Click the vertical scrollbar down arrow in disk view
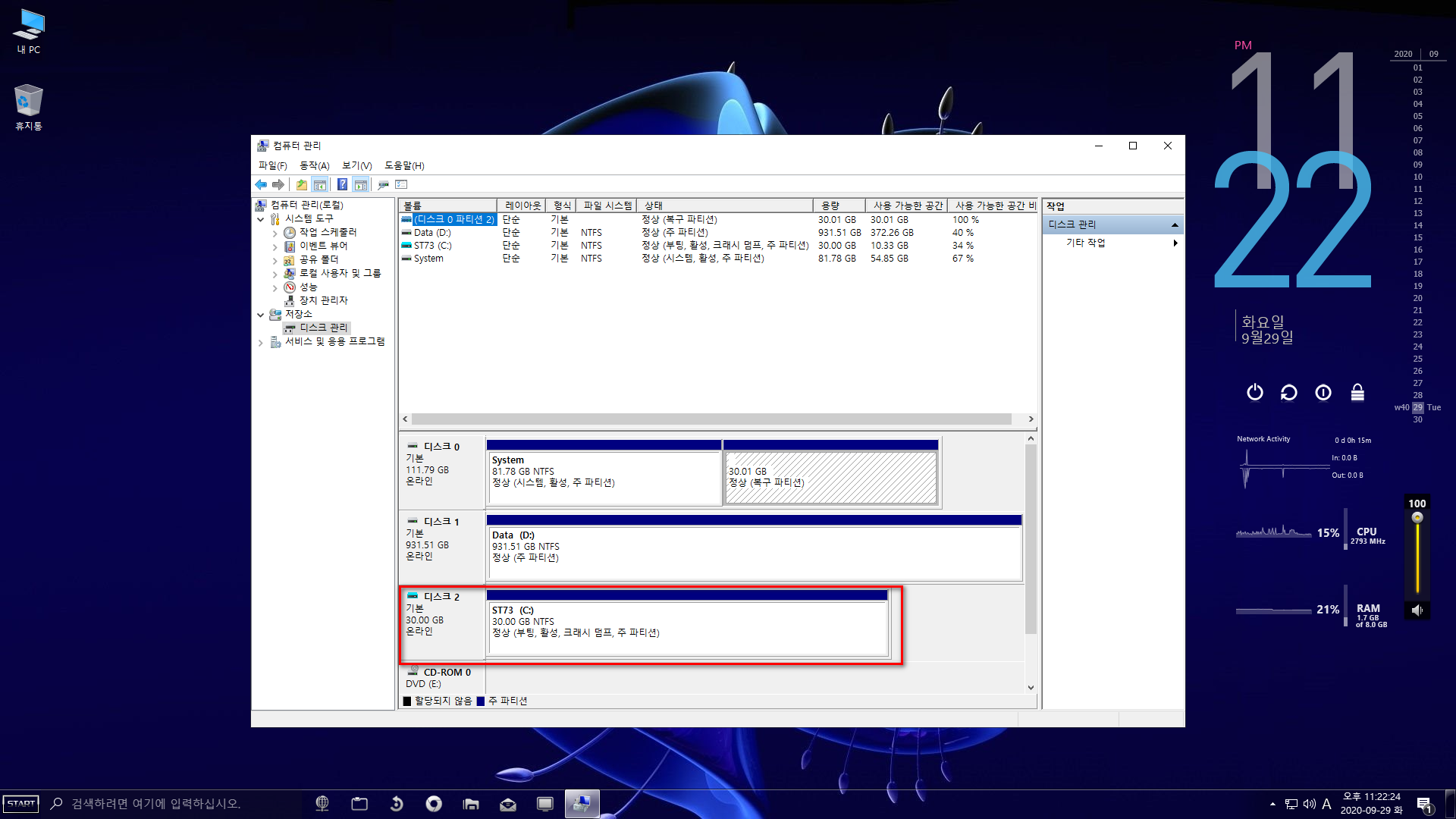 pyautogui.click(x=1031, y=688)
